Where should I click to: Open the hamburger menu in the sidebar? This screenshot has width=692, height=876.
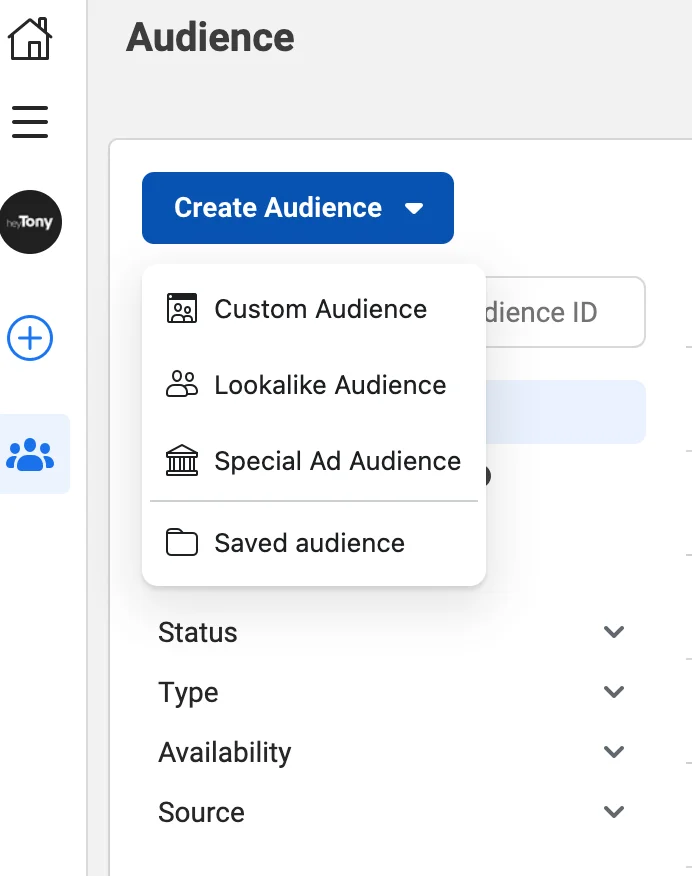tap(30, 121)
